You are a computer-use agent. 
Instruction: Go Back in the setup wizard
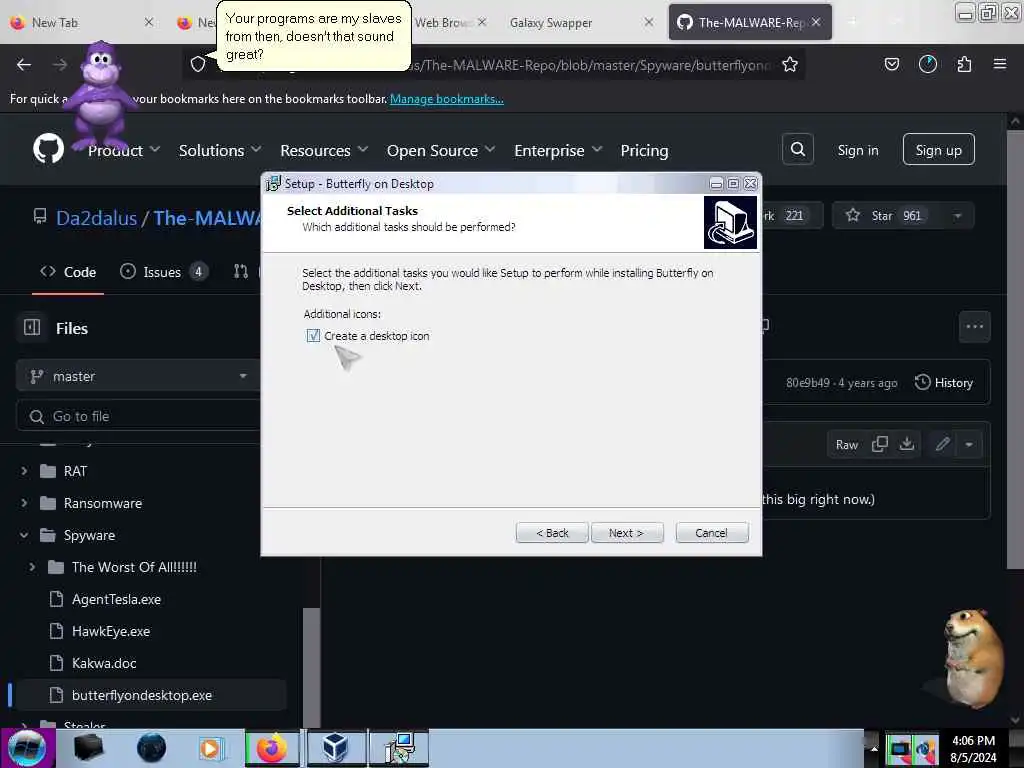[x=552, y=533]
